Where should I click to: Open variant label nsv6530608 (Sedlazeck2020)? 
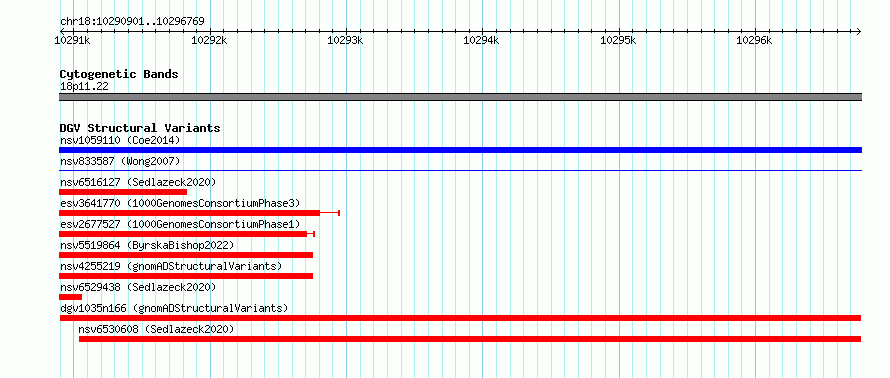(x=156, y=329)
